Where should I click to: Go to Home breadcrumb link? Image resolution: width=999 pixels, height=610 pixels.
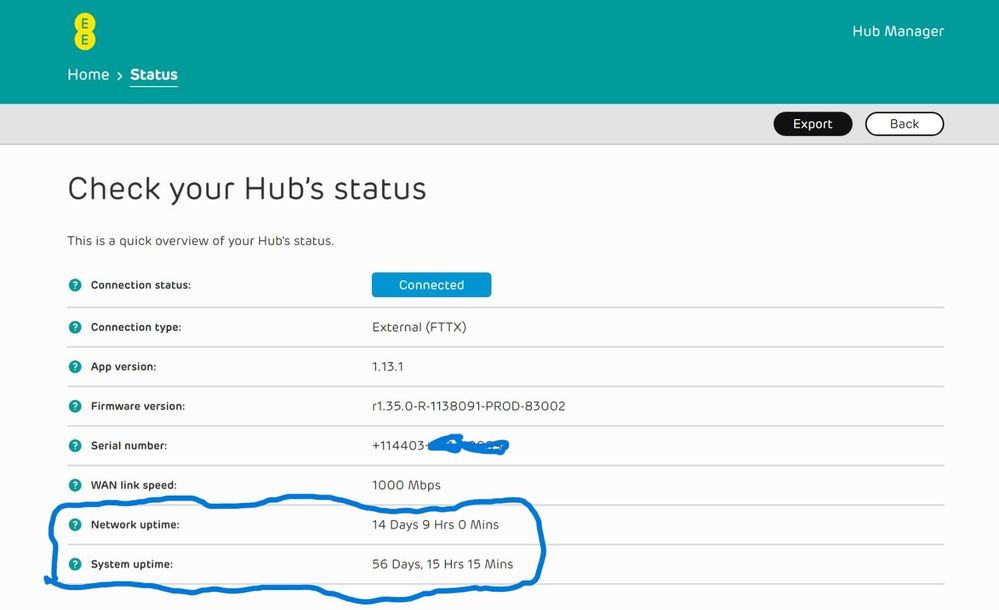pos(89,75)
